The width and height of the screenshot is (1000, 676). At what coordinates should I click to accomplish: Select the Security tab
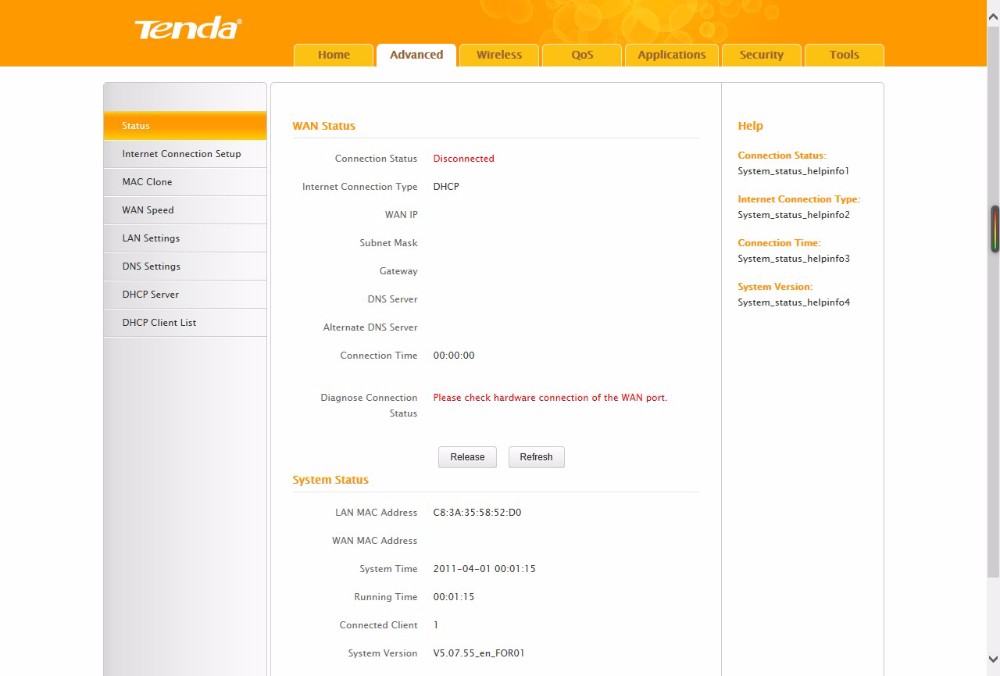[x=761, y=55]
